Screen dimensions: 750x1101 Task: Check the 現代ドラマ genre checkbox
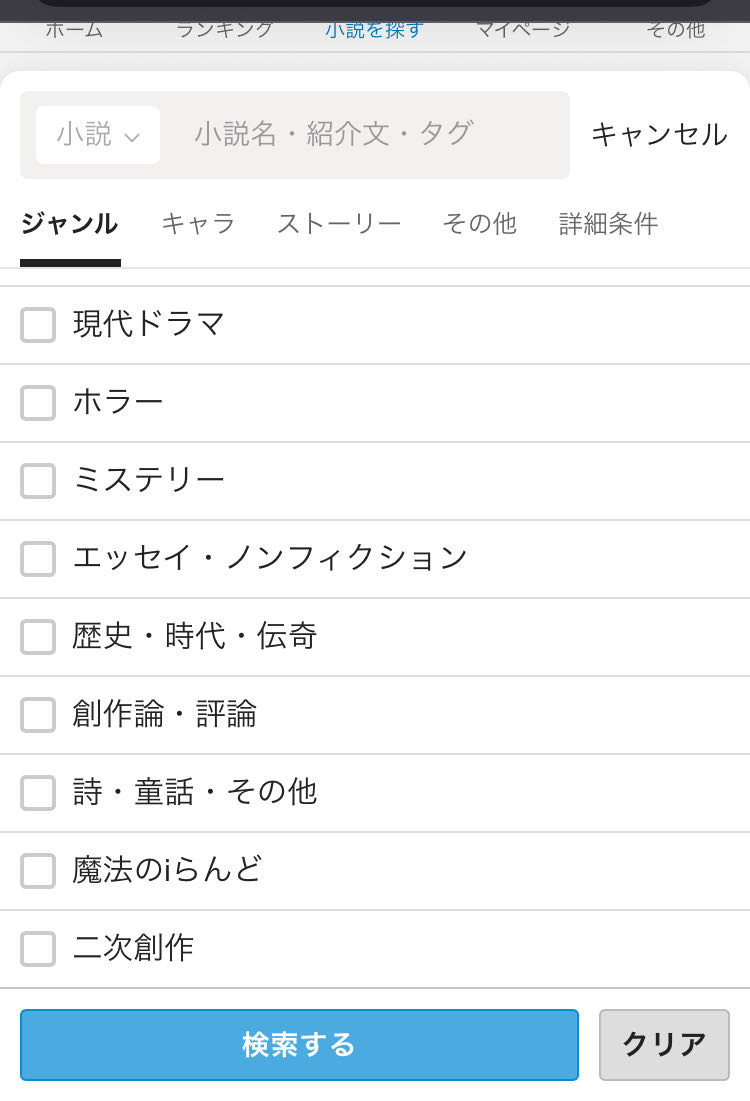click(x=38, y=325)
